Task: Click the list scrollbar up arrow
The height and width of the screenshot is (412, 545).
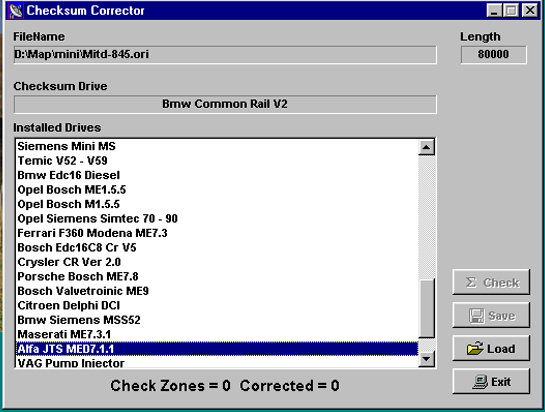Action: pos(426,147)
